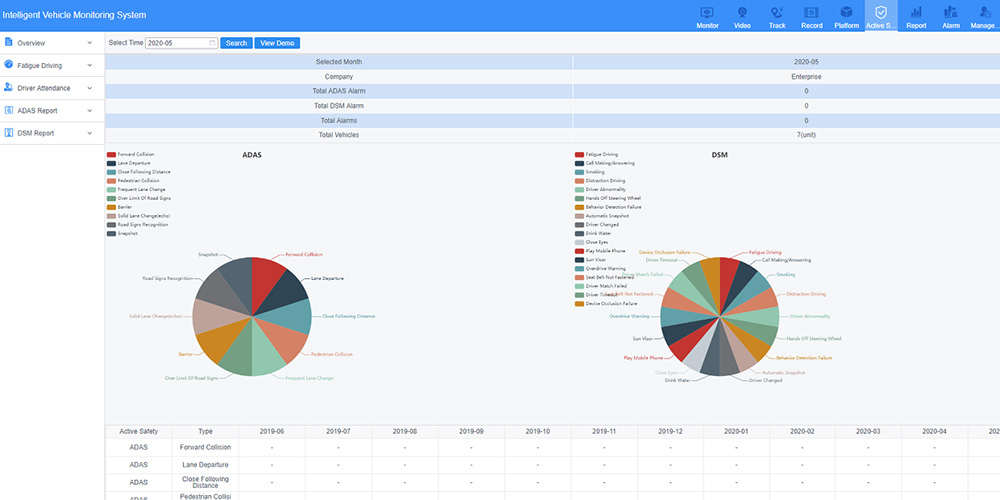Toggle Forward Collision in the ADAS legend
This screenshot has height=500, width=1000.
pos(130,154)
